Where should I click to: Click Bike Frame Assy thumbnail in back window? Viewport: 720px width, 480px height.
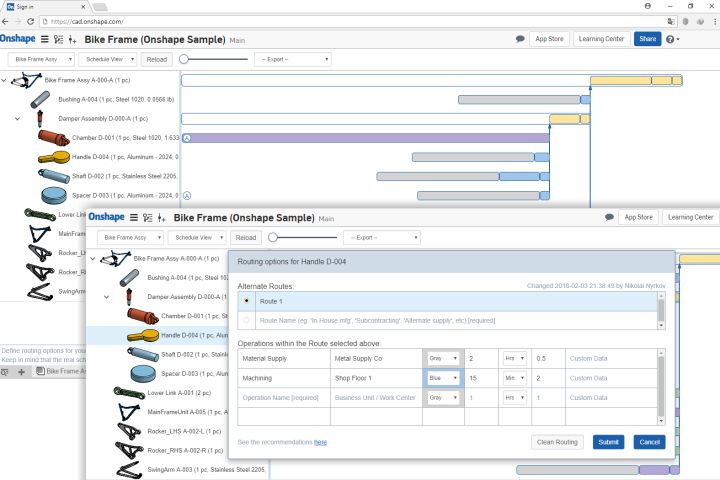tap(26, 80)
